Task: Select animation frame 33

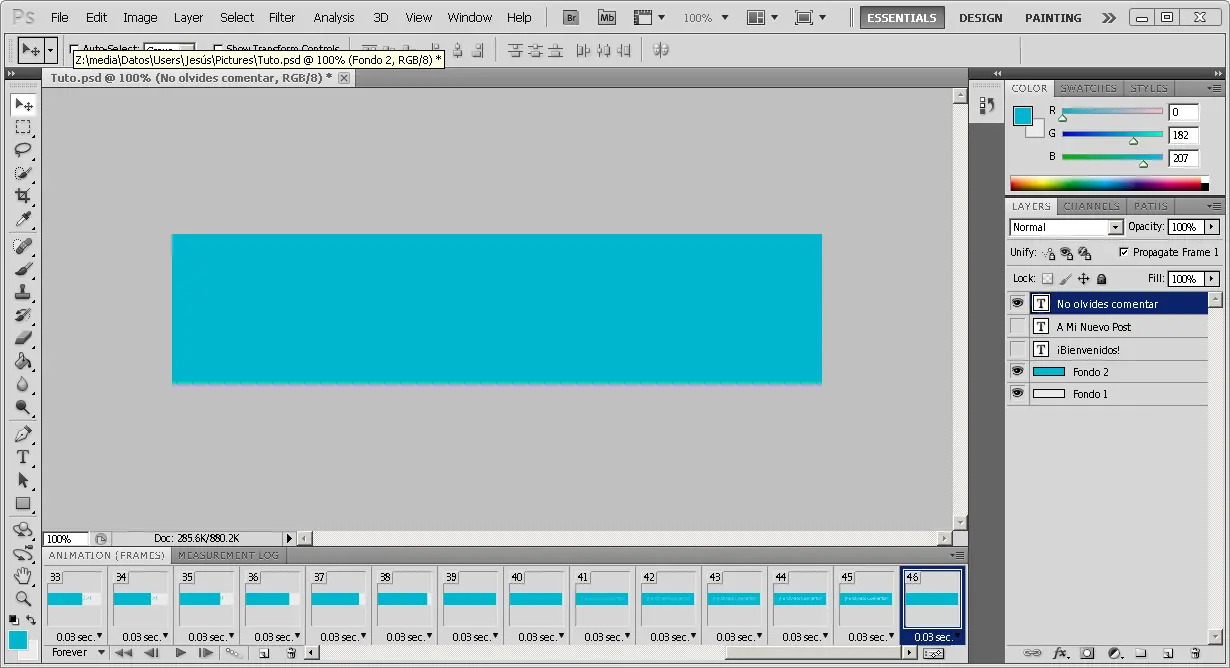Action: [x=75, y=600]
